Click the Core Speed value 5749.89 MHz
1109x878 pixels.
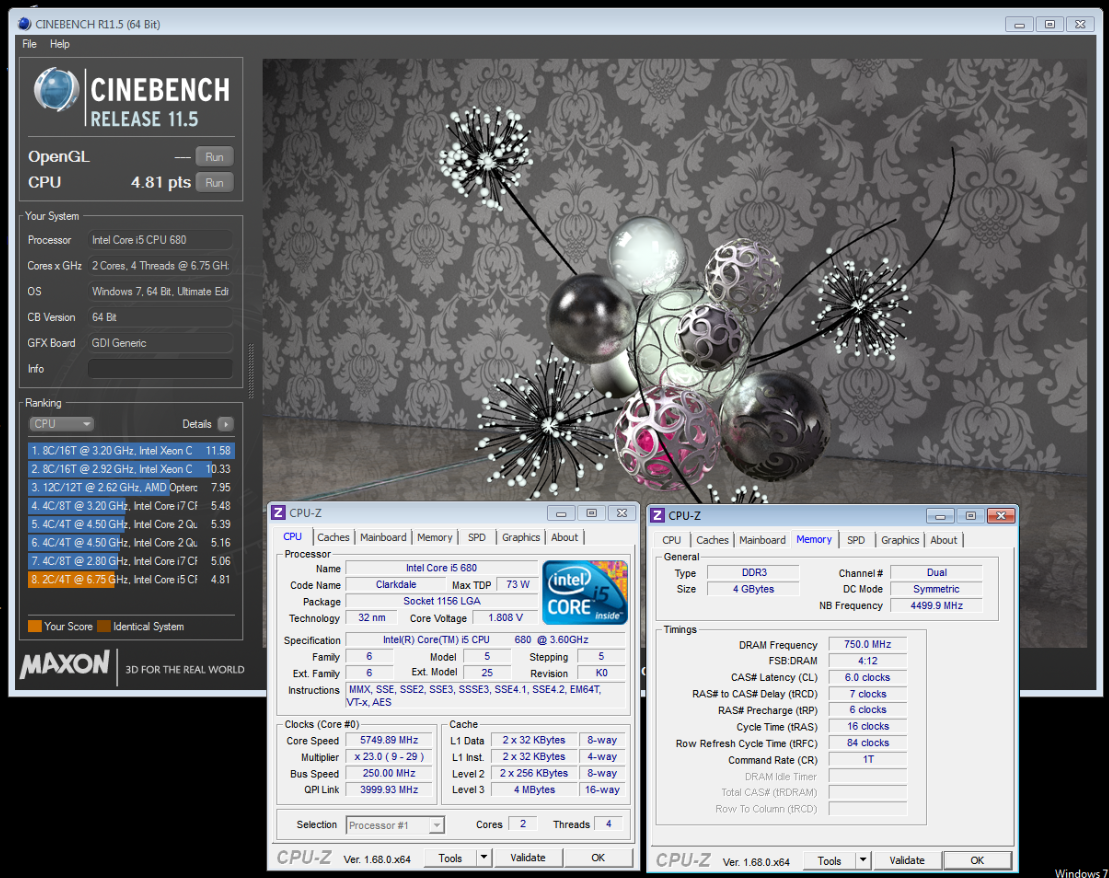389,740
